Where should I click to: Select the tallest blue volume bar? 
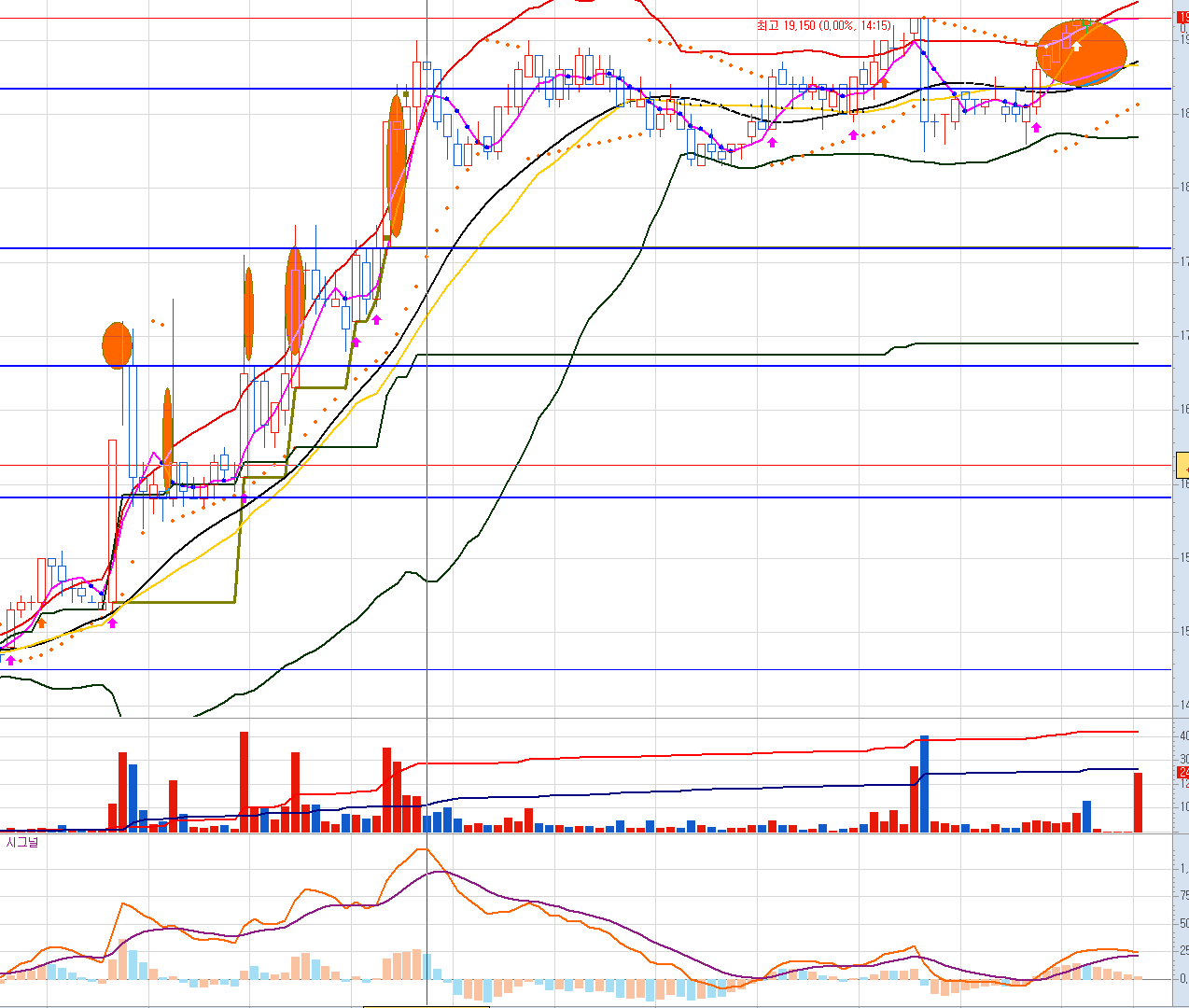coord(924,784)
